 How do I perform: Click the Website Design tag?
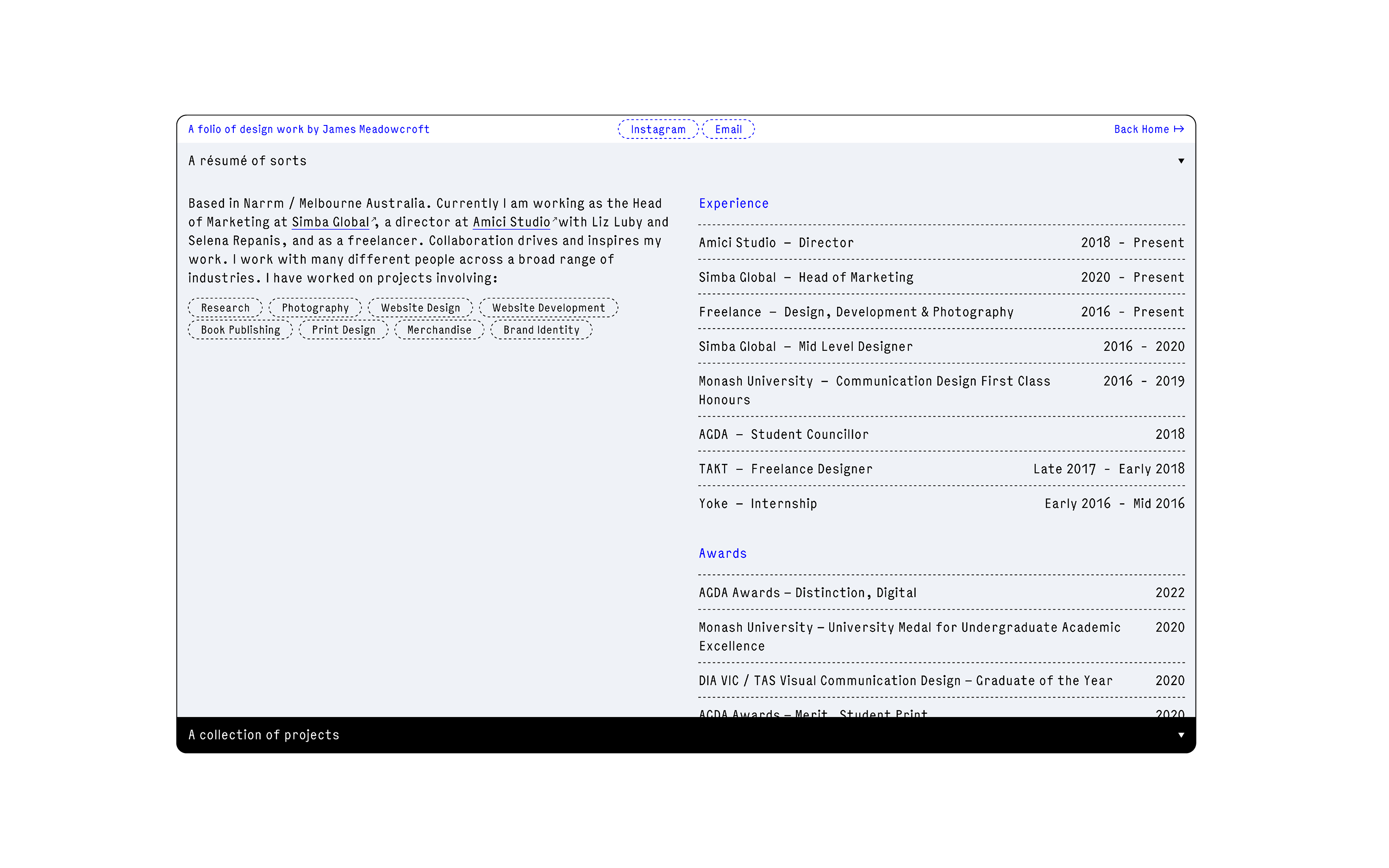[420, 308]
